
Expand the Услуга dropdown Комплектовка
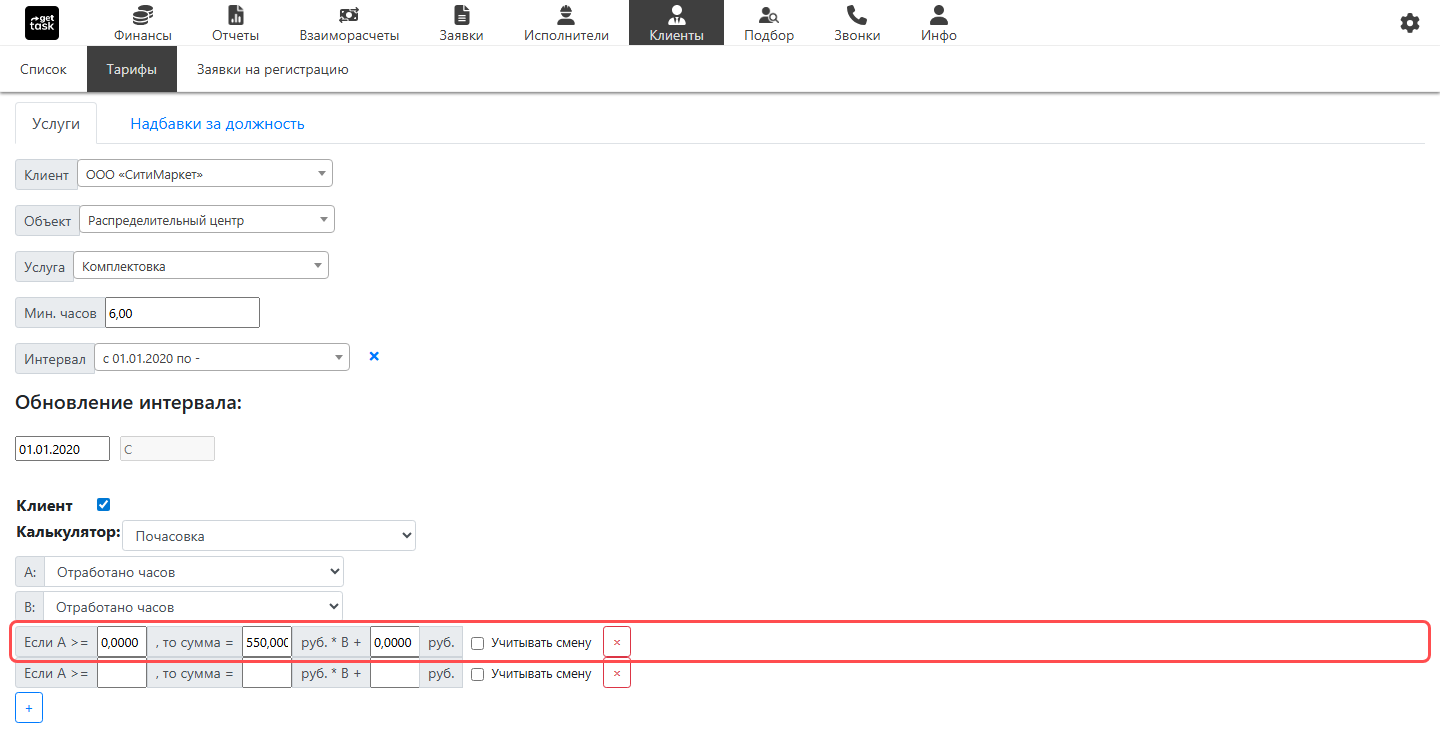(x=201, y=266)
